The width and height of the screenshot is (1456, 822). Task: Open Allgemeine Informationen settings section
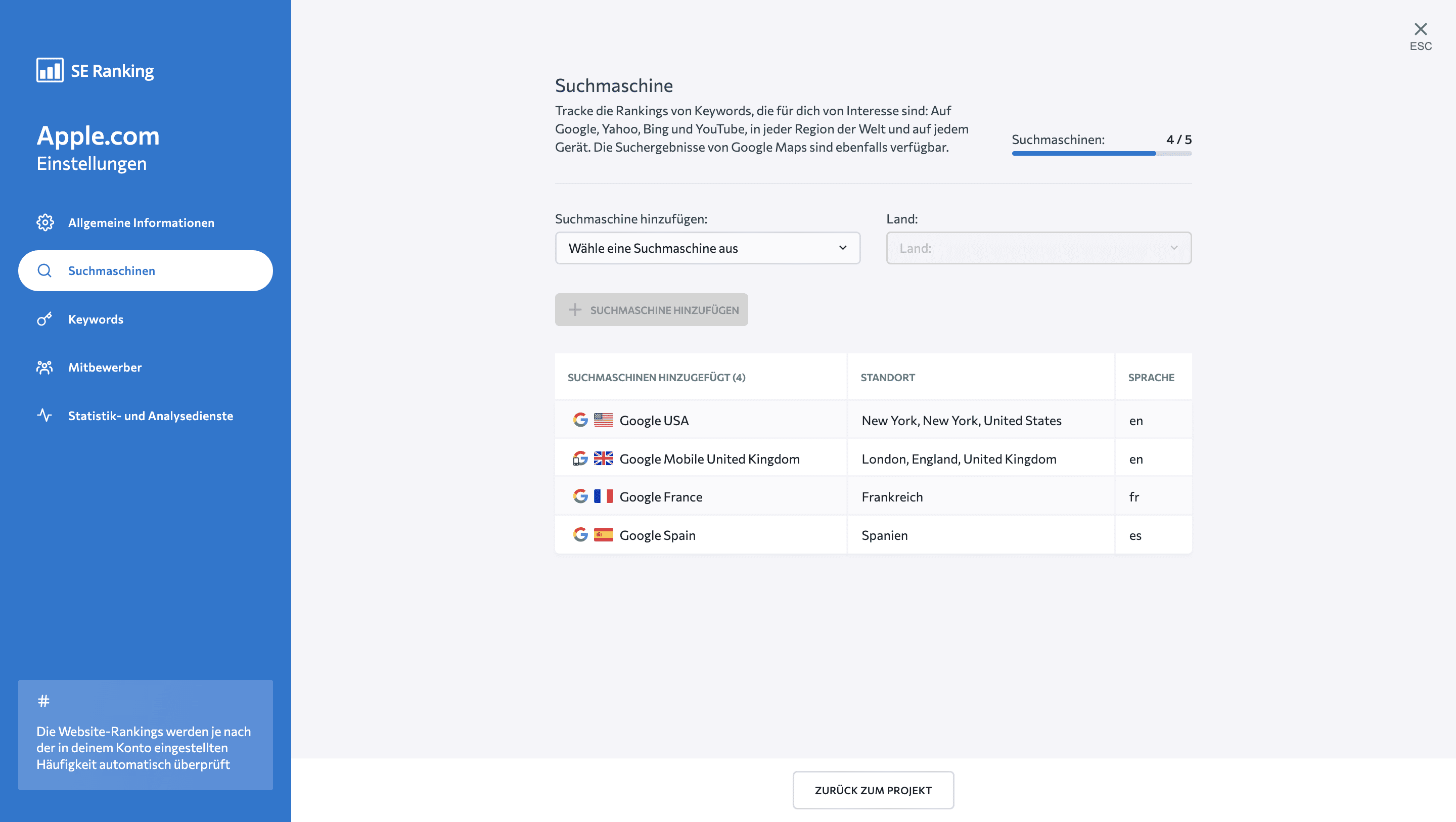click(x=145, y=222)
